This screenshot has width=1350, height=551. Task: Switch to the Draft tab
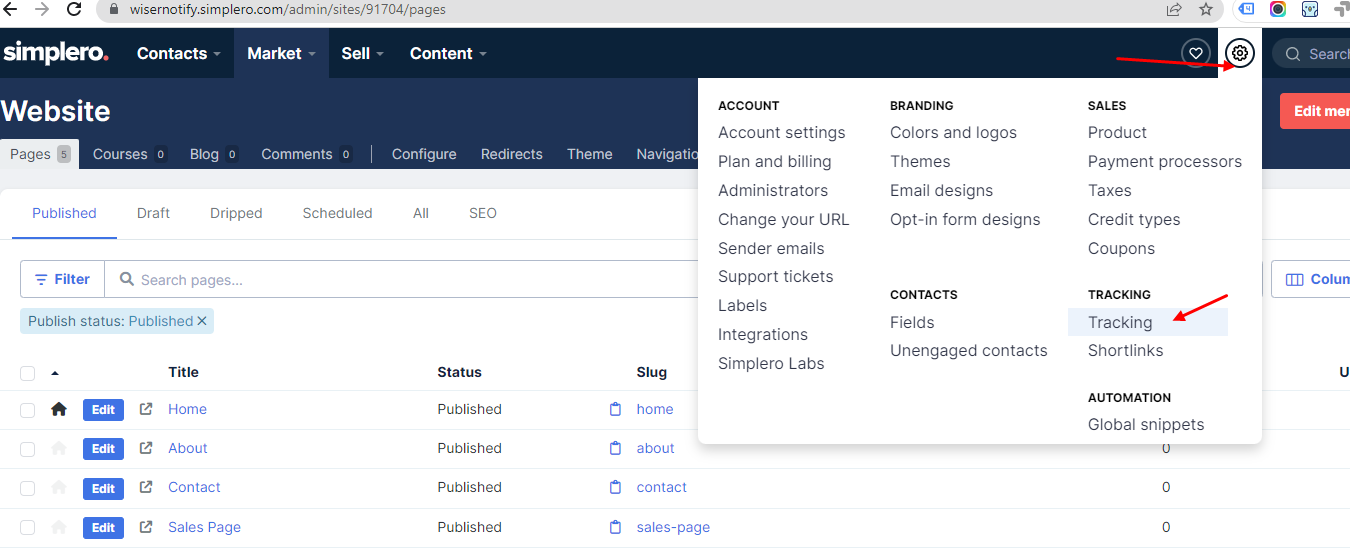pos(153,213)
